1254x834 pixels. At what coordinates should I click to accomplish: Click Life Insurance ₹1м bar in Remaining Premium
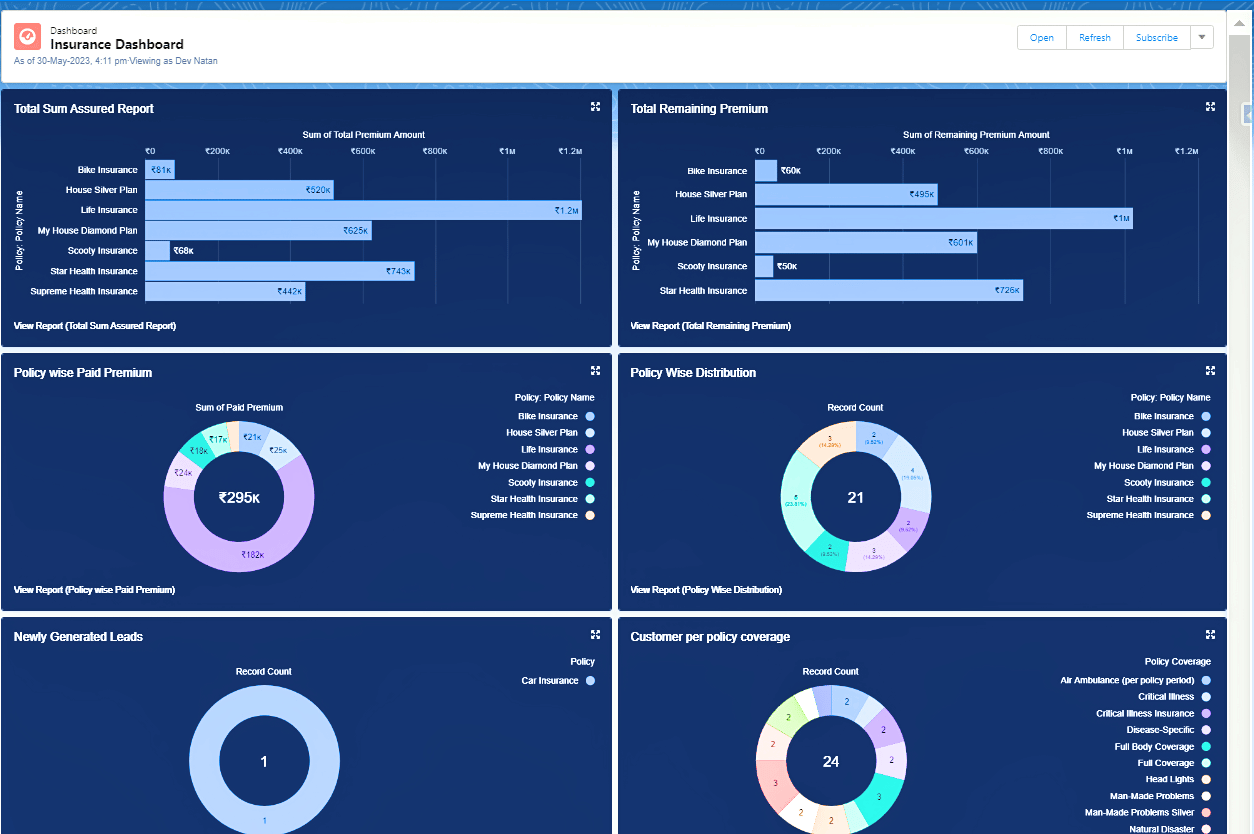pyautogui.click(x=944, y=218)
